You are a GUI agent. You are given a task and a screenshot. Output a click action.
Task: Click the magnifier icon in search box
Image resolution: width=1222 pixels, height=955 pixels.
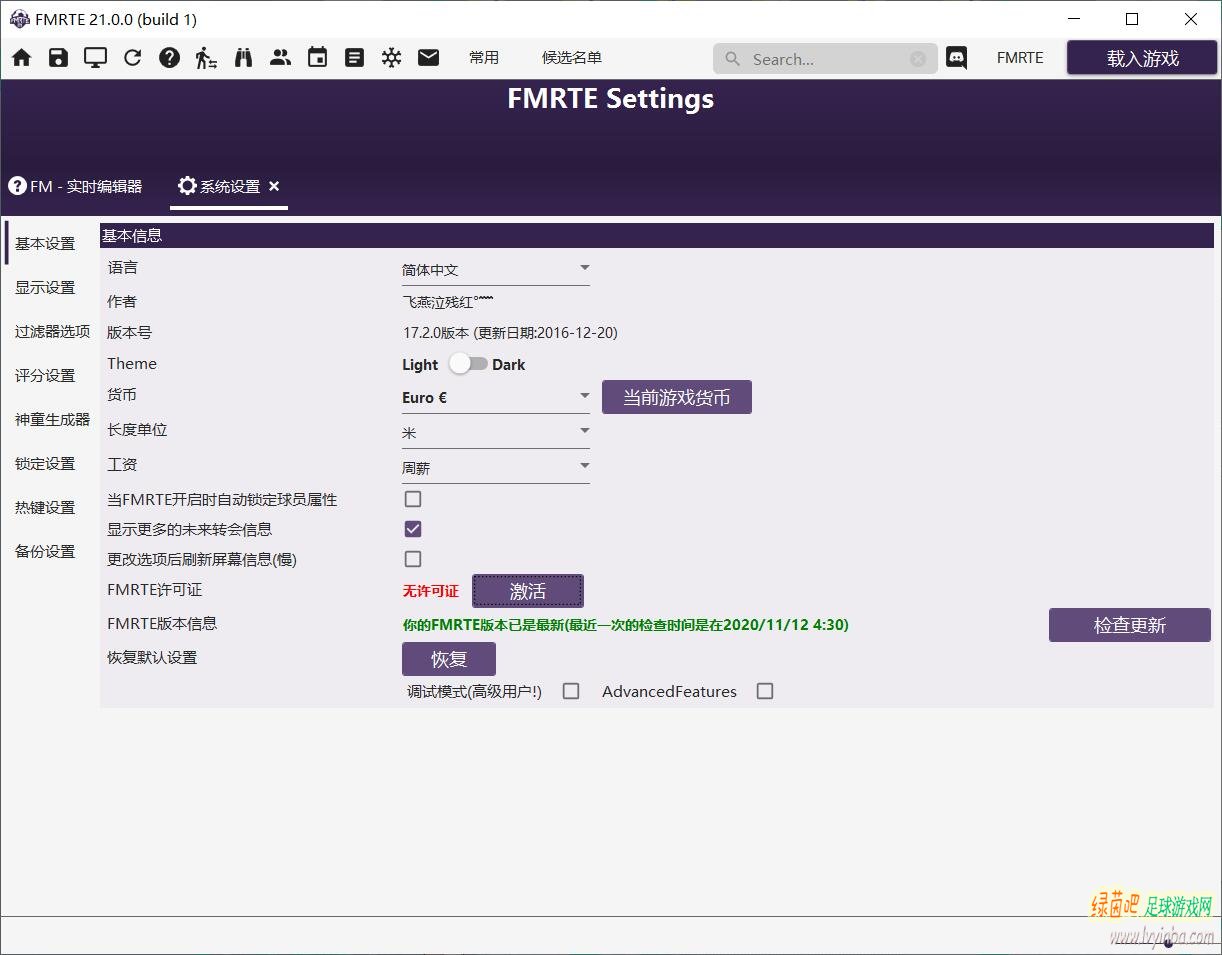(x=733, y=59)
